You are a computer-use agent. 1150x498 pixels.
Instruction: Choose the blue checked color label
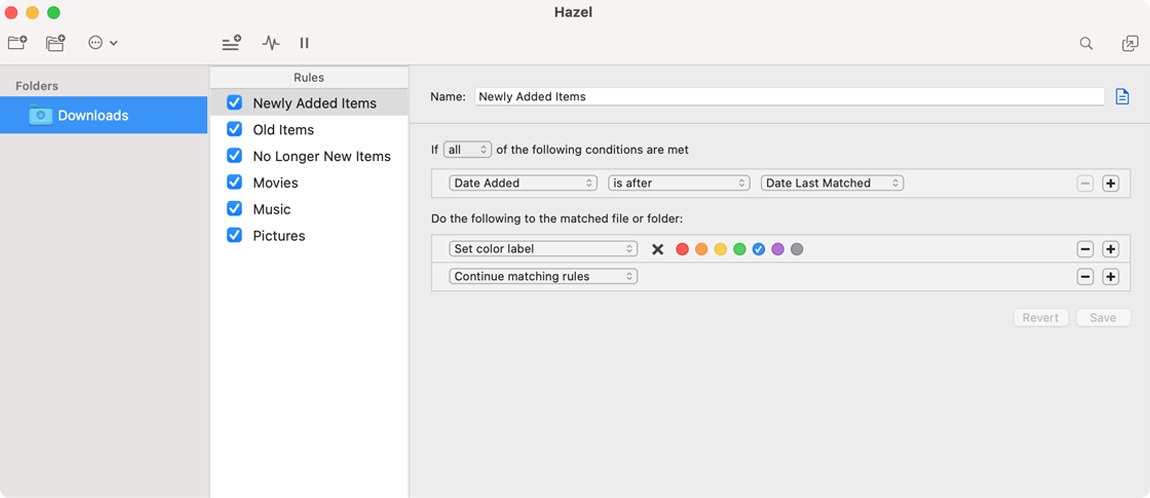click(758, 249)
